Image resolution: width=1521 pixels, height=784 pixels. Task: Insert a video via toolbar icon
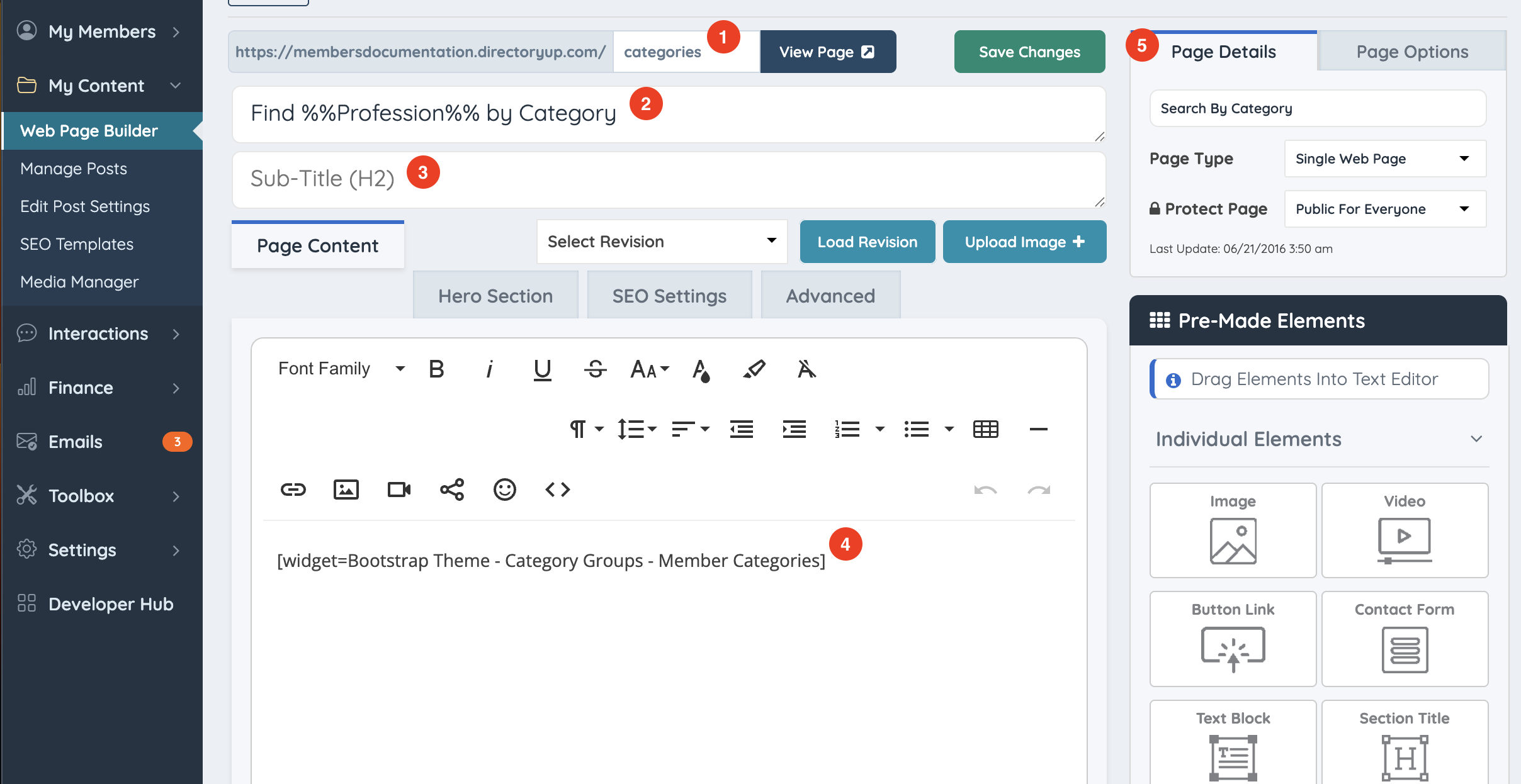tap(399, 490)
